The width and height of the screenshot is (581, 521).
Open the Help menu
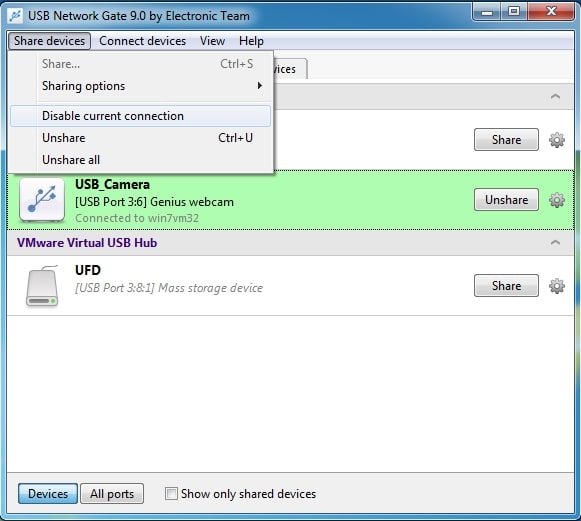click(x=251, y=41)
